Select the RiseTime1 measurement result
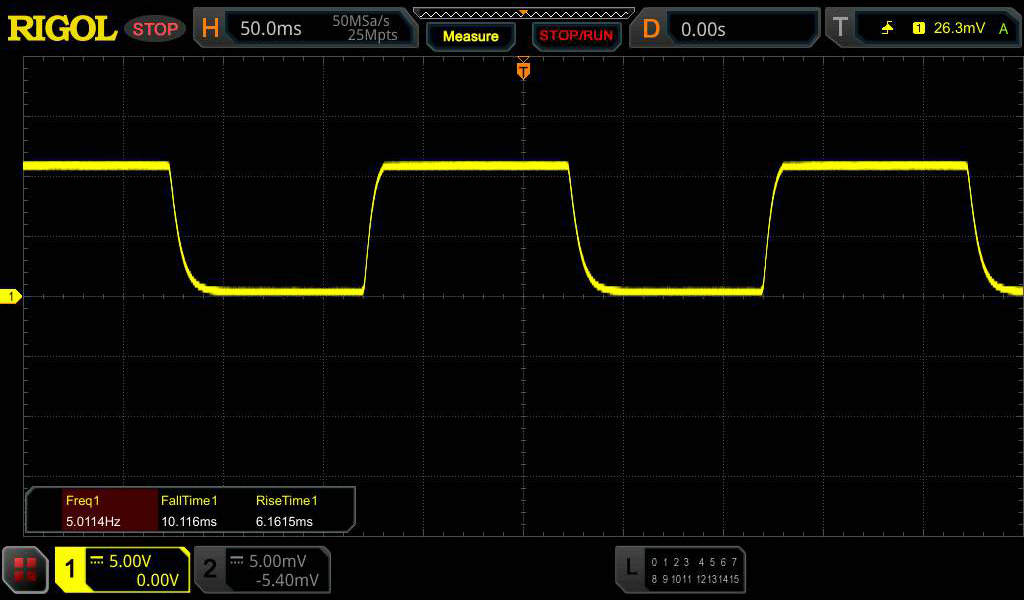 285,511
